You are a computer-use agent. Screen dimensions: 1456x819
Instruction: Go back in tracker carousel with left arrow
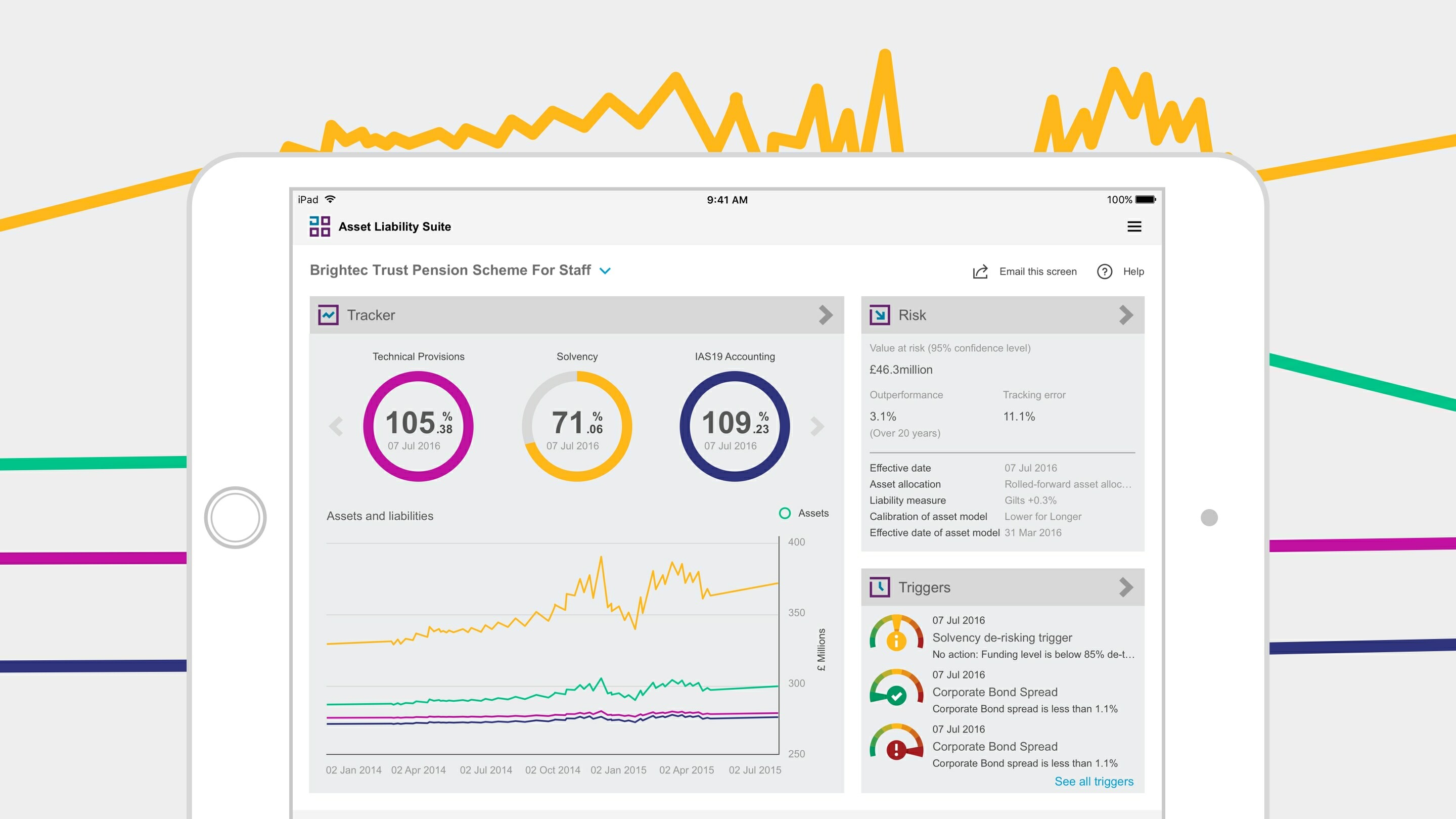tap(336, 427)
